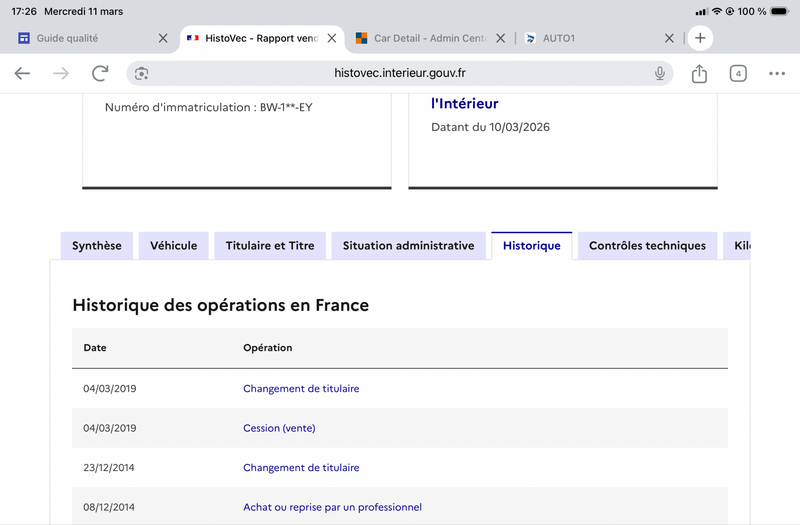Close the Guide qualité tab

[x=163, y=38]
